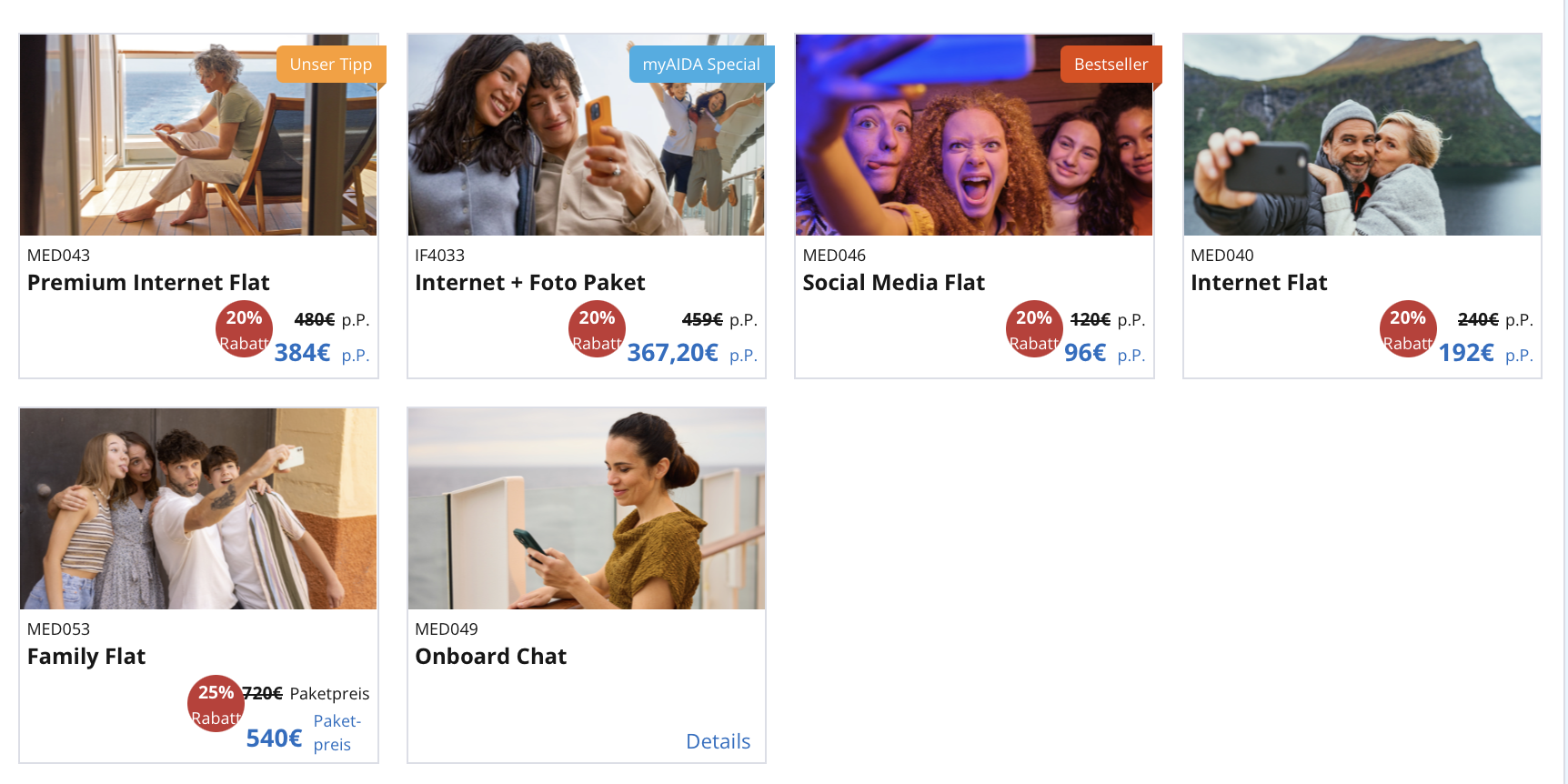This screenshot has width=1568, height=784.
Task: Select the Internet + Foto Paket title
Action: click(x=530, y=283)
